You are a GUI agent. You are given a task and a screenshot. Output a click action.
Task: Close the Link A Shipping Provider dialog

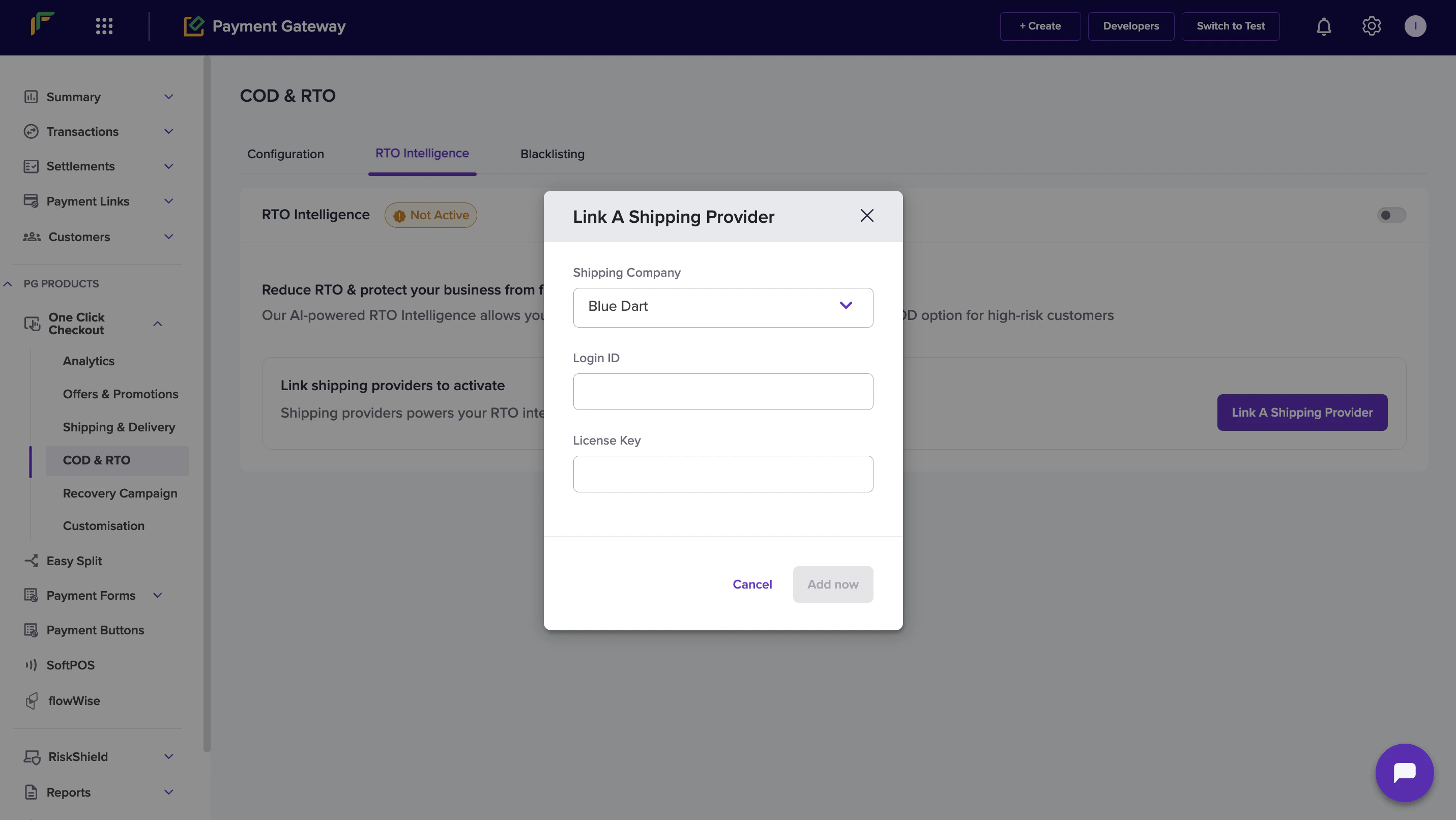click(866, 216)
